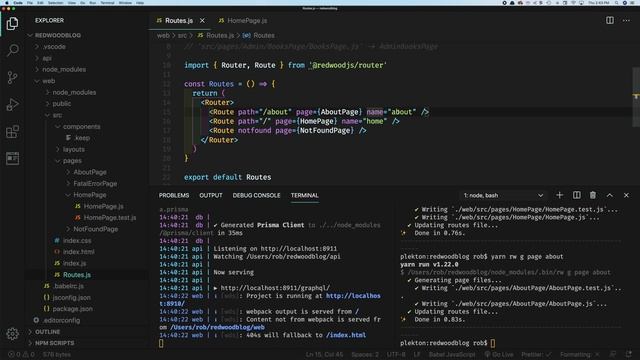This screenshot has height=360, width=640.
Task: Split the terminal pane
Action: [x=576, y=195]
